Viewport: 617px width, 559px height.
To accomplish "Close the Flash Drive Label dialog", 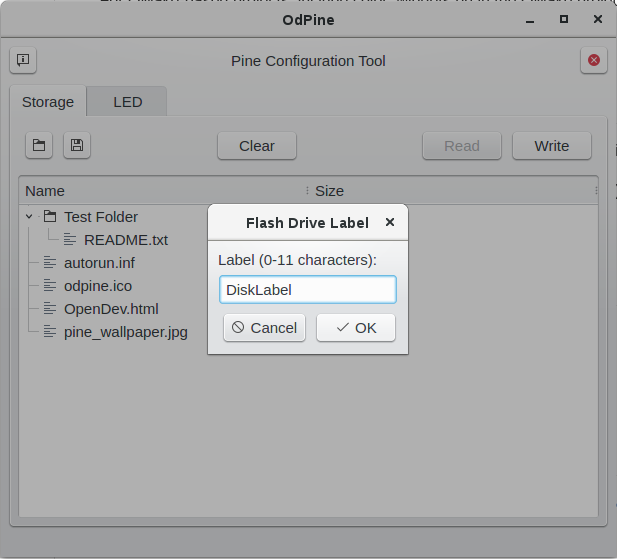I will tap(390, 223).
